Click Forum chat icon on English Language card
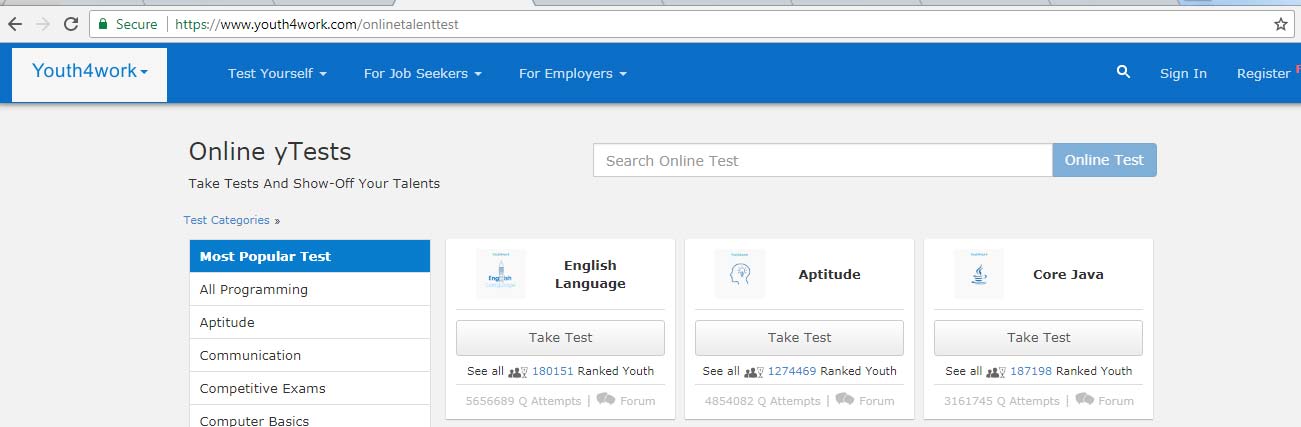 click(x=606, y=400)
